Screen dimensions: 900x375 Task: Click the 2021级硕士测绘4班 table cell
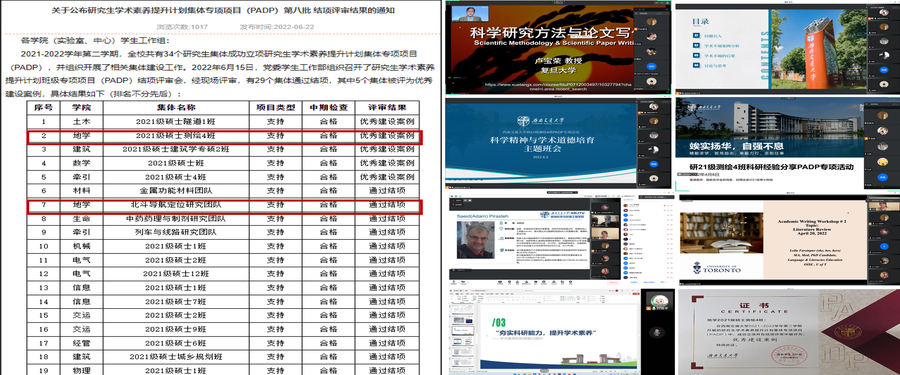[x=175, y=136]
